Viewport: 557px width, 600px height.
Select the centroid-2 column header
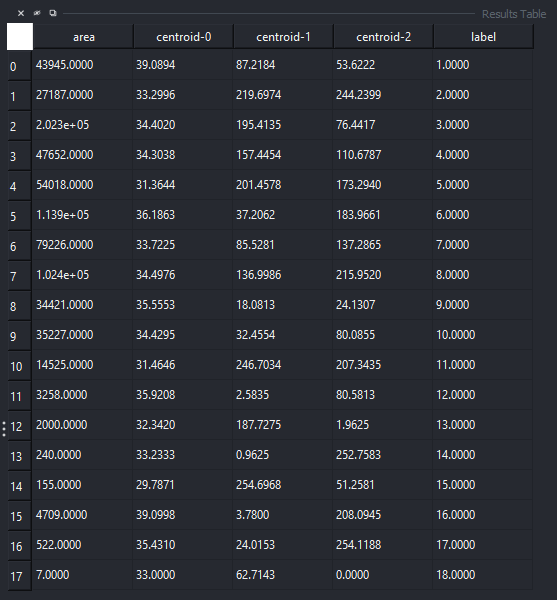[383, 37]
